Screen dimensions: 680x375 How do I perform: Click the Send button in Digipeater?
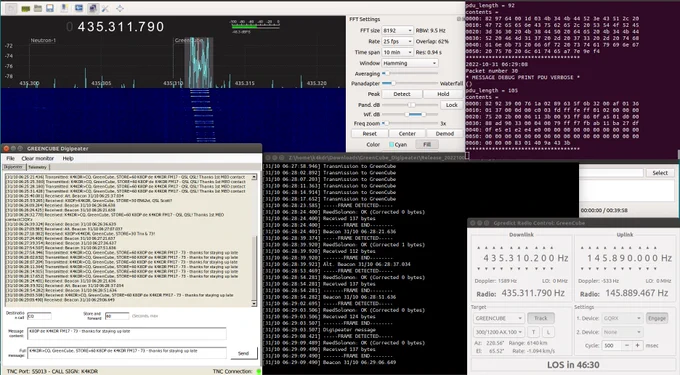pyautogui.click(x=243, y=353)
